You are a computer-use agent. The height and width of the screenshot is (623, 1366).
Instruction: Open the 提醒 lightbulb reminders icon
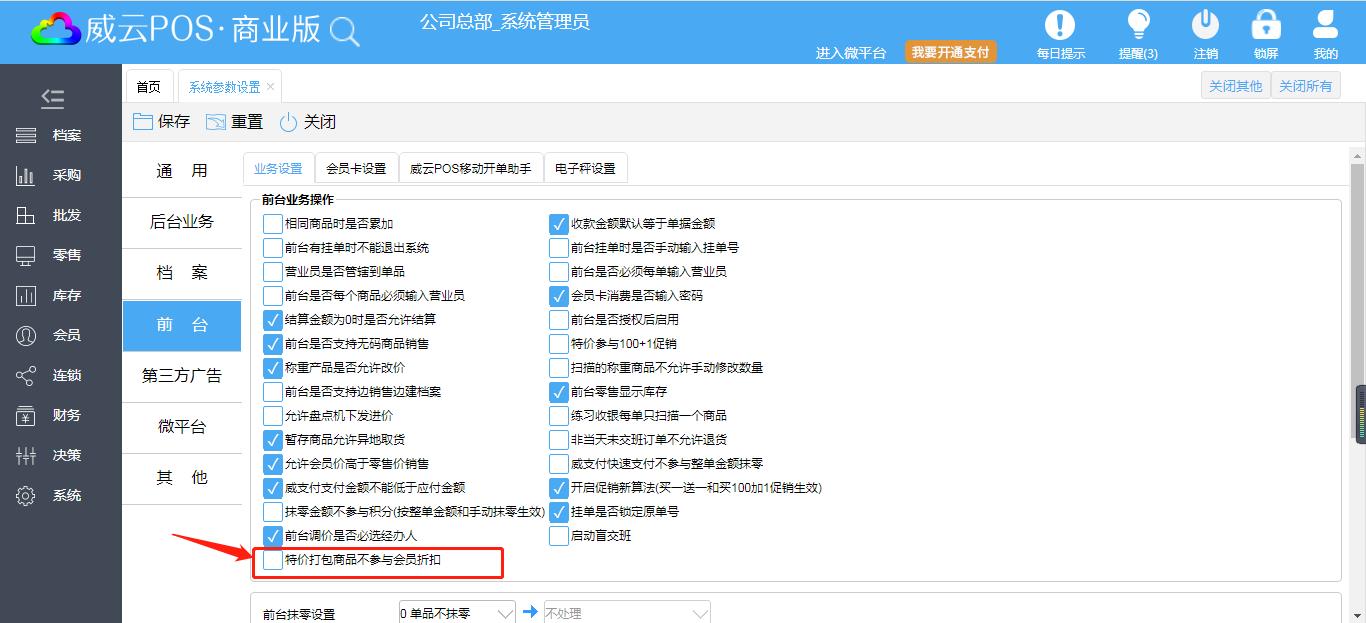coord(1138,26)
